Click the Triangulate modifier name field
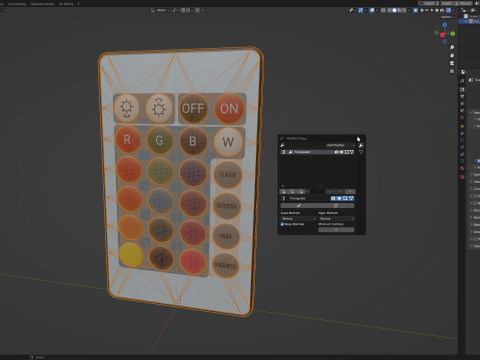480x360 pixels. 308,198
